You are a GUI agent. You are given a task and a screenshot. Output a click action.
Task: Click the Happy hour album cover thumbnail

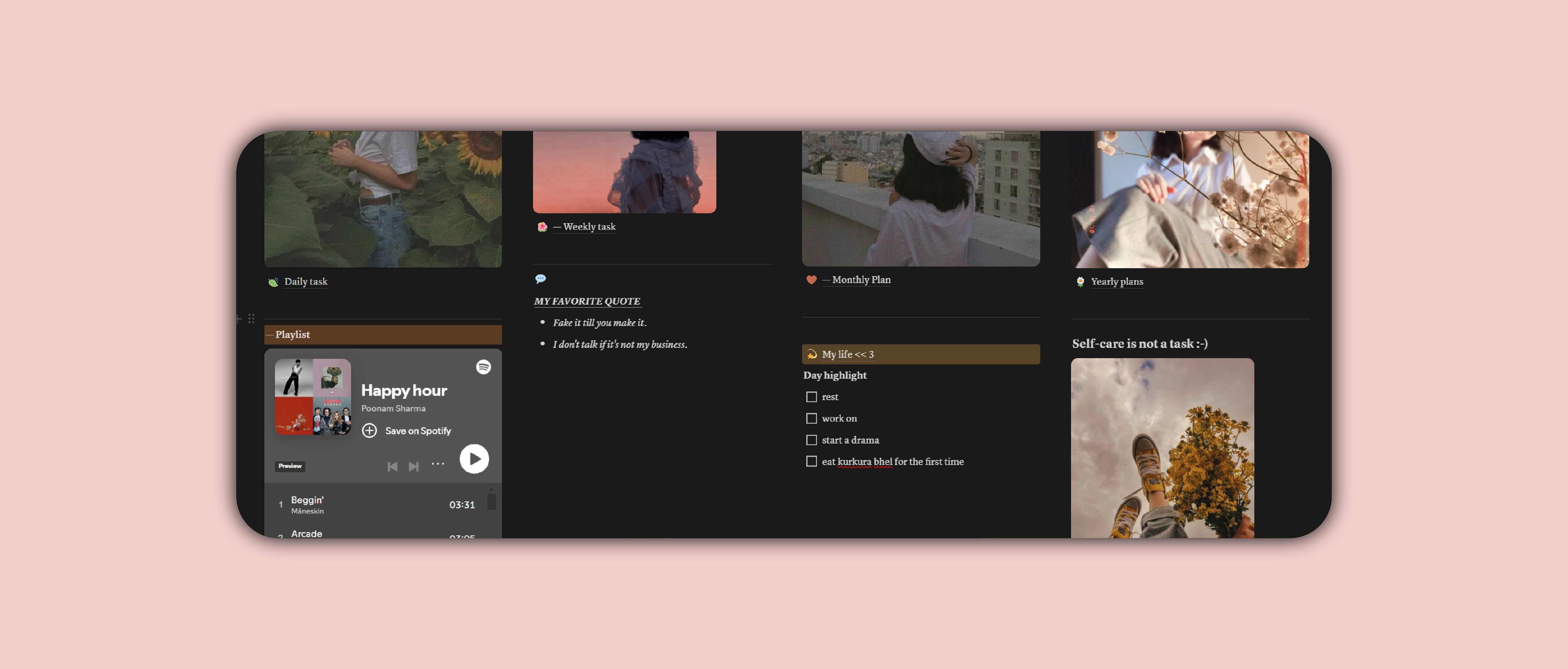click(x=313, y=397)
